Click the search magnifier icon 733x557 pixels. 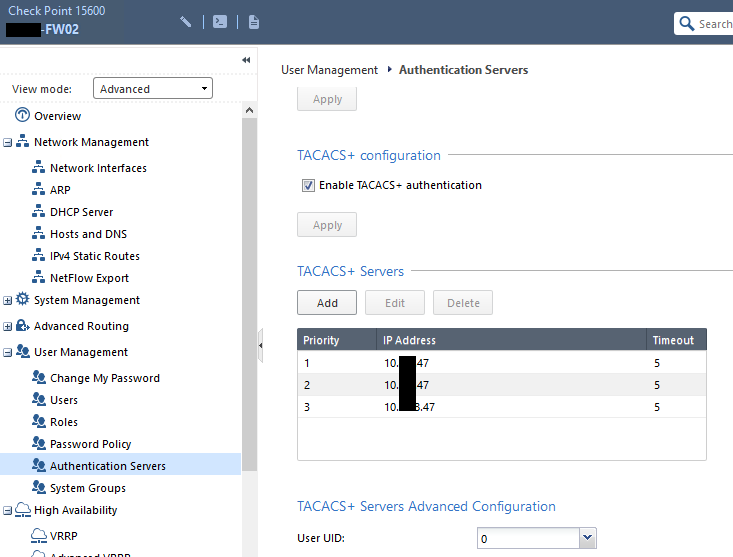point(686,23)
